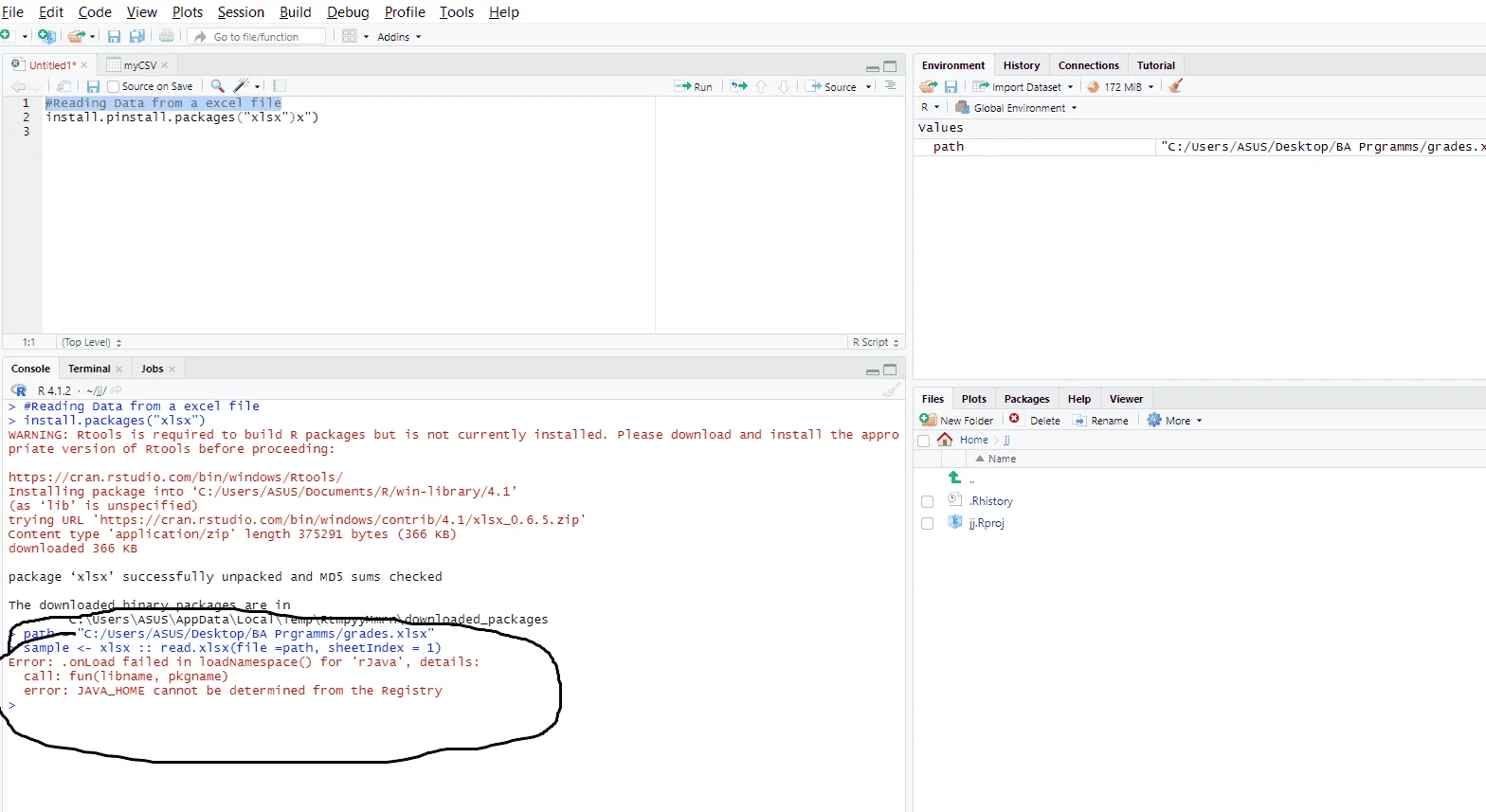Click Rename in Files pane
The image size is (1486, 812).
1100,421
